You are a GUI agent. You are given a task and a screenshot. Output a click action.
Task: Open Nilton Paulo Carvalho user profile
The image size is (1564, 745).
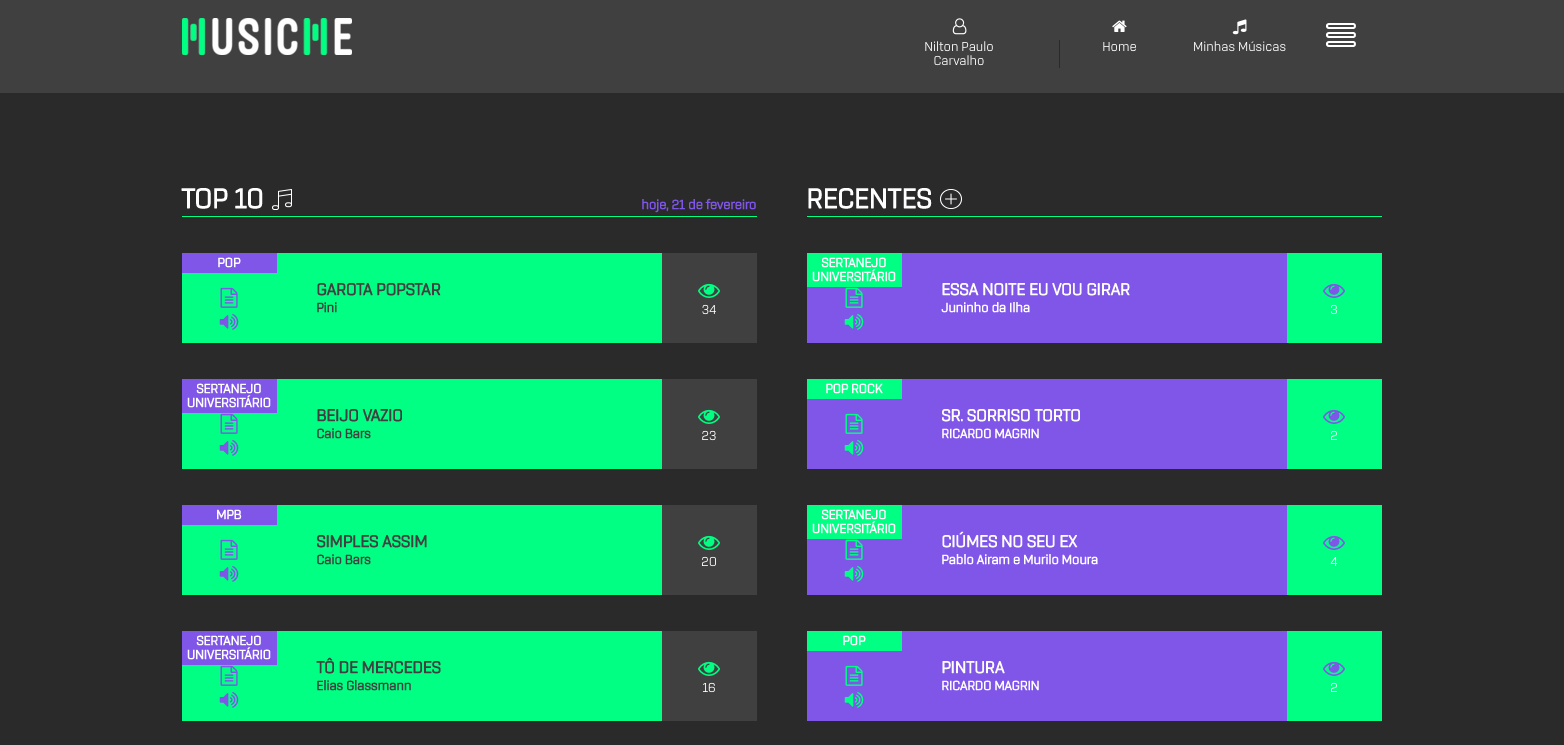(x=959, y=44)
